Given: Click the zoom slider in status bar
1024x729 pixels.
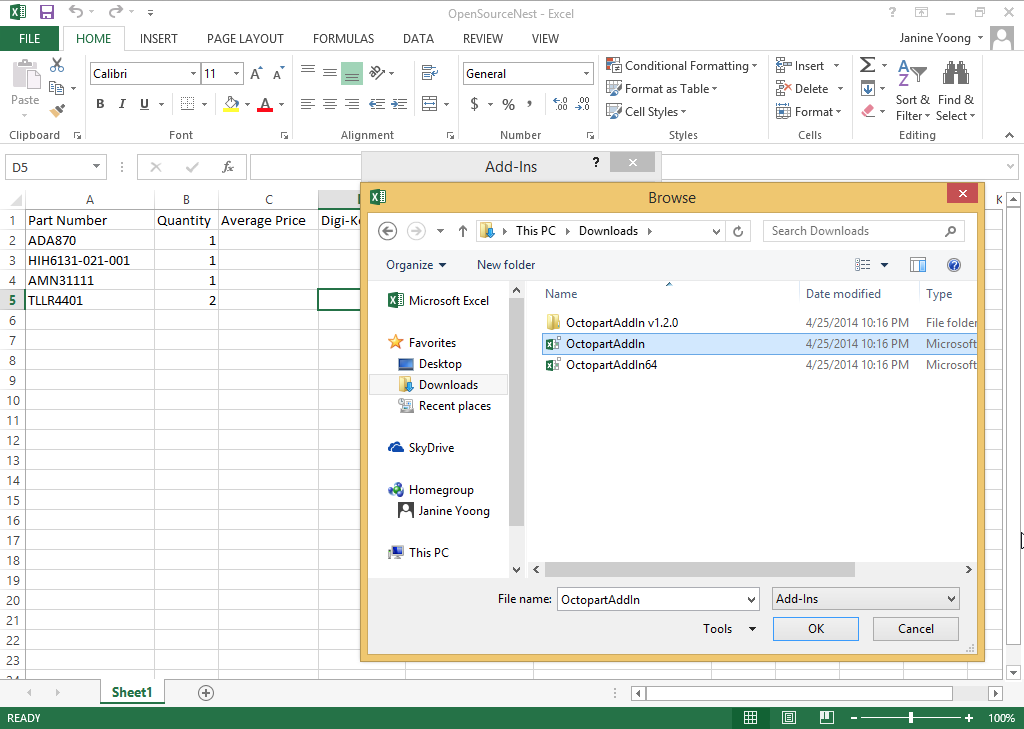Looking at the screenshot, I should tap(910, 718).
